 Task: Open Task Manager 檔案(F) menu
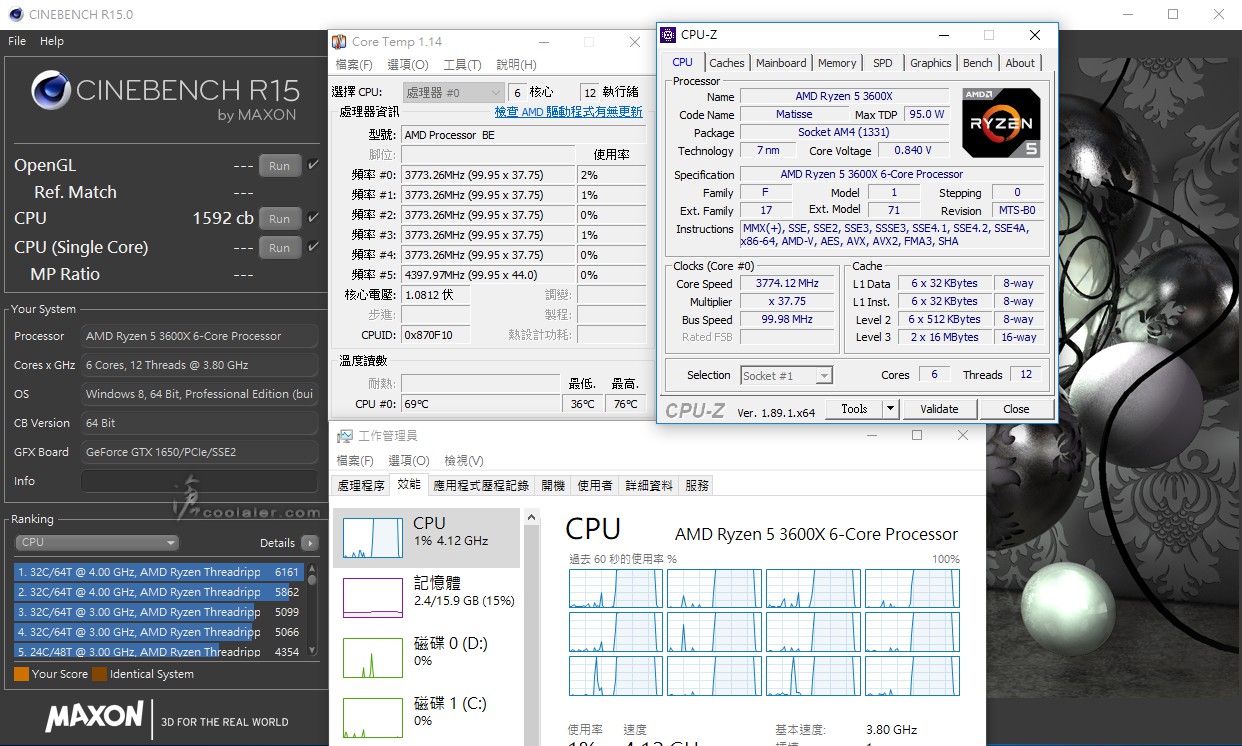click(x=354, y=461)
